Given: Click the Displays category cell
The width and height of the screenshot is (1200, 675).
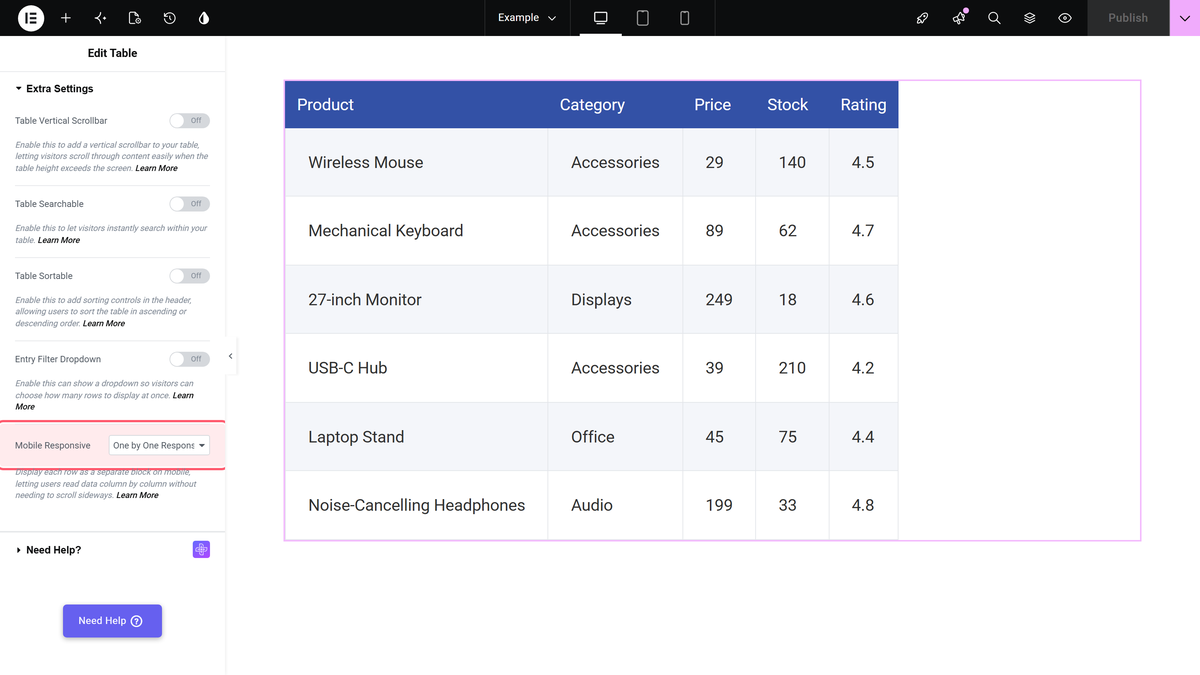Looking at the screenshot, I should pyautogui.click(x=615, y=299).
